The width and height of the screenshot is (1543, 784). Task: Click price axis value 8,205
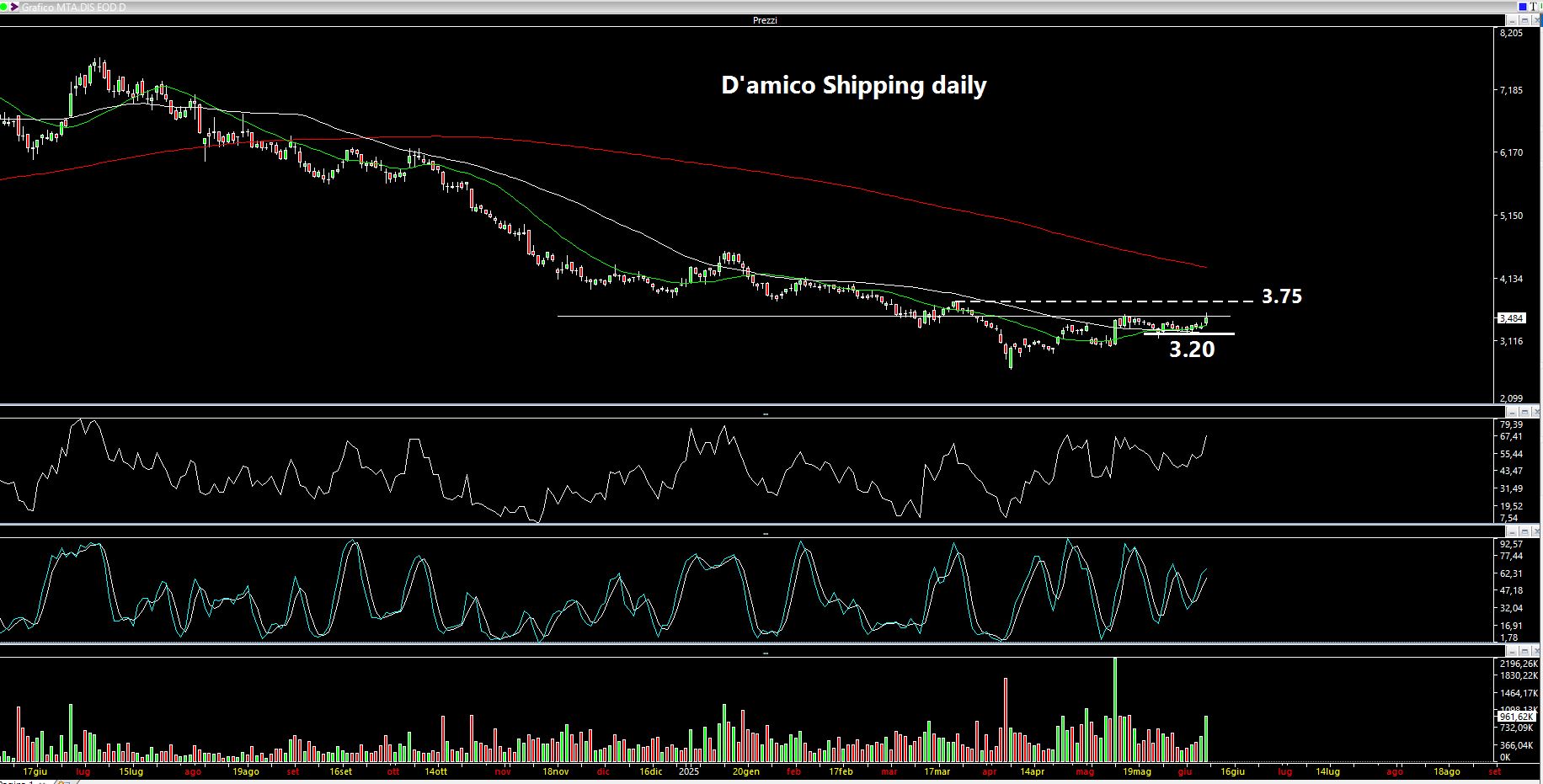(1511, 33)
